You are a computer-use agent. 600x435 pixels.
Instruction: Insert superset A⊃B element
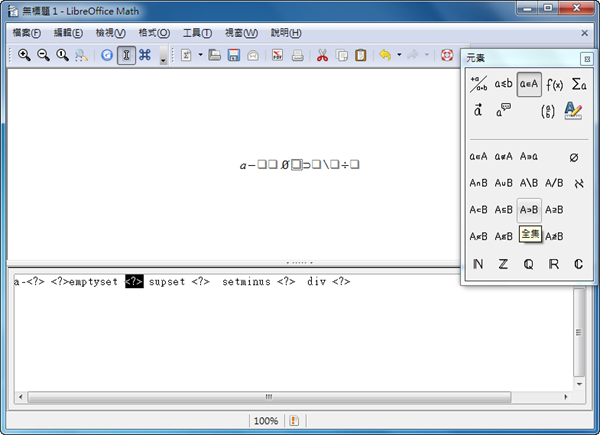529,210
